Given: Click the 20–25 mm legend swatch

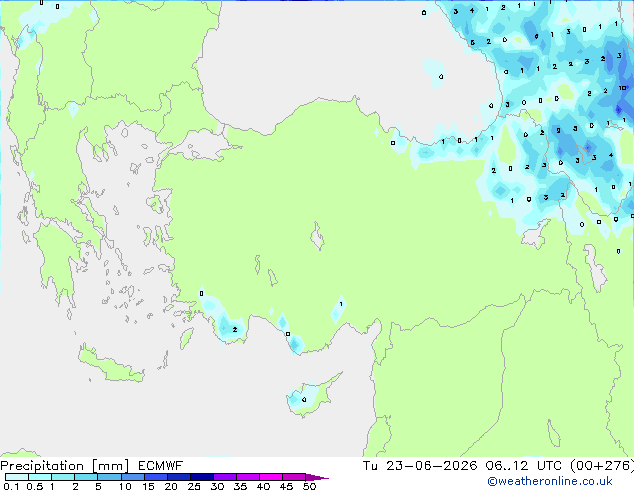Looking at the screenshot, I should point(179,477).
